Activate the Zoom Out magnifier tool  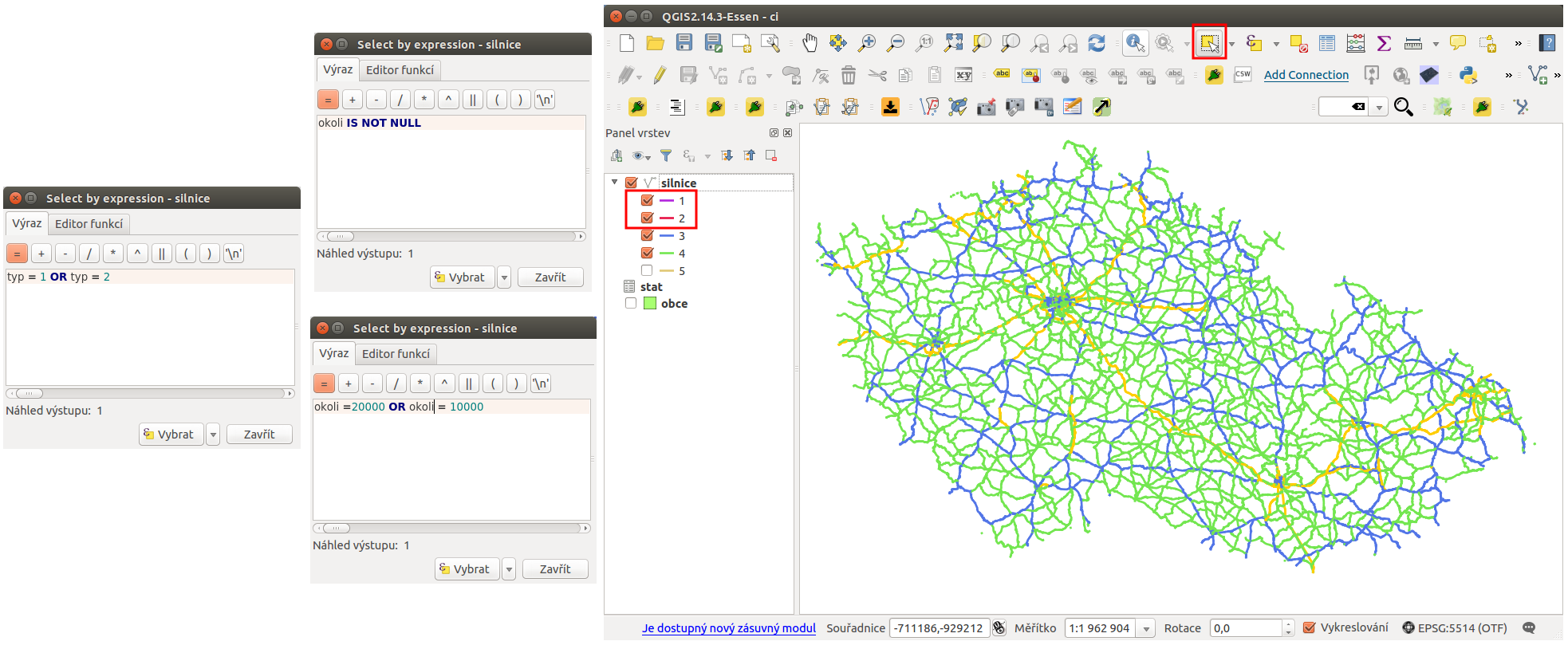[x=896, y=43]
